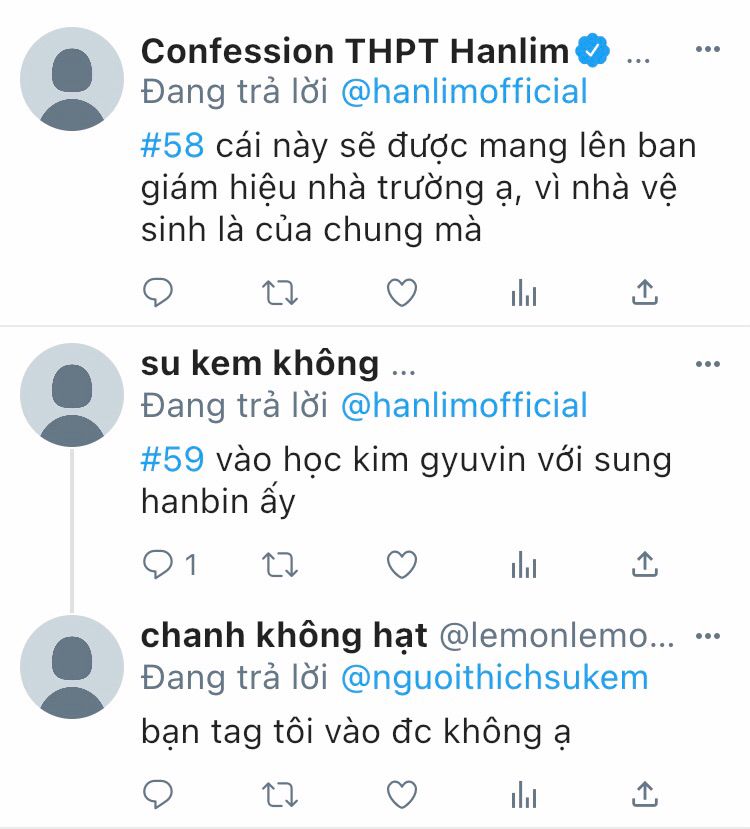Share su kem không's tweet
The image size is (750, 829).
click(x=645, y=565)
